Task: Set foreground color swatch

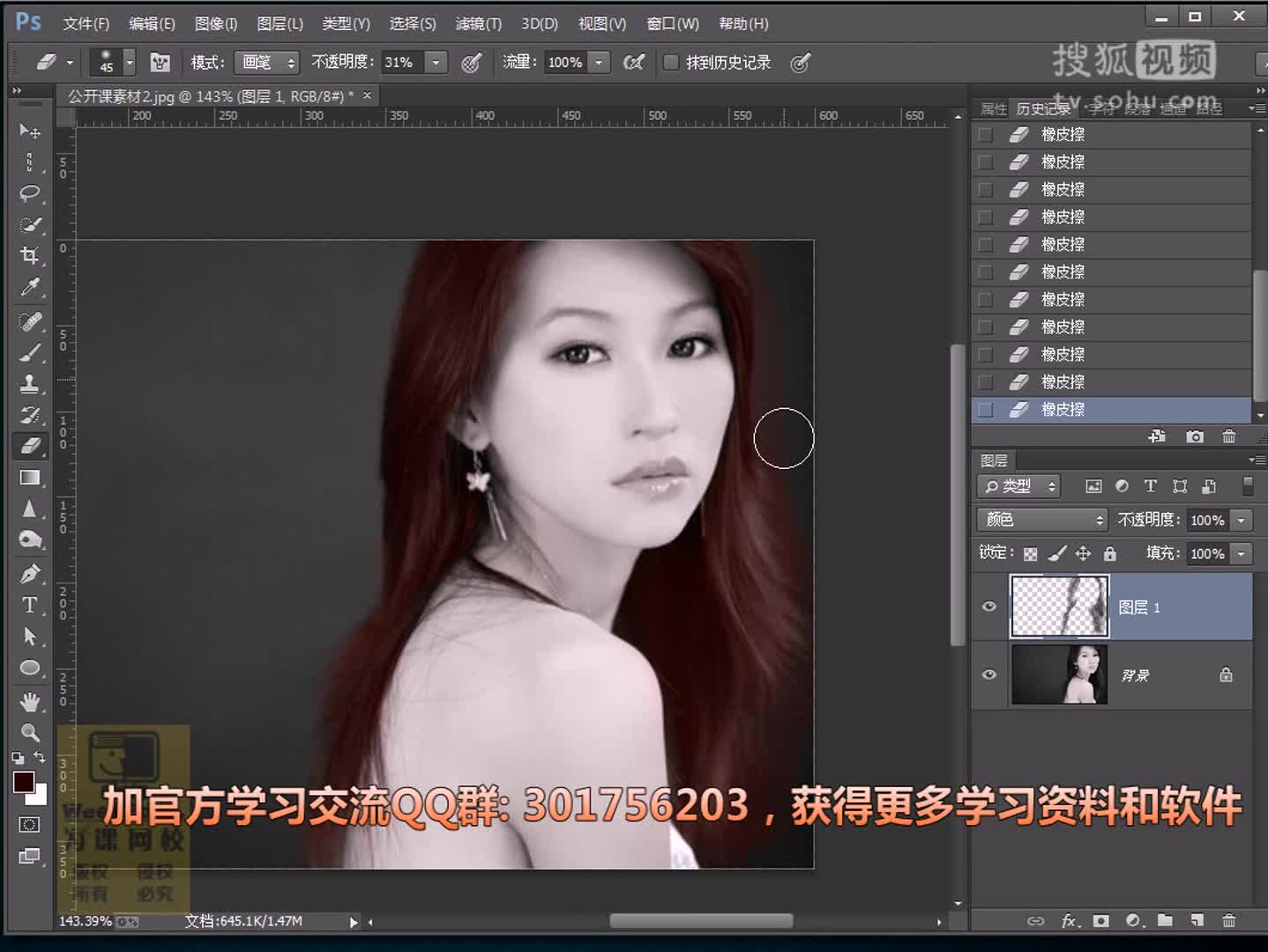Action: pos(23,781)
